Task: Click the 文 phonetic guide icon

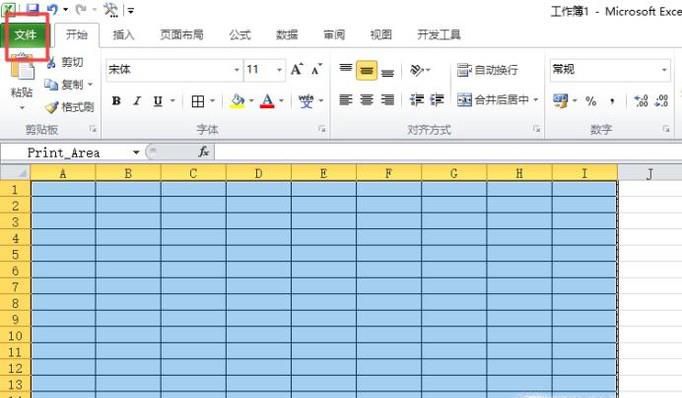Action: [x=306, y=101]
